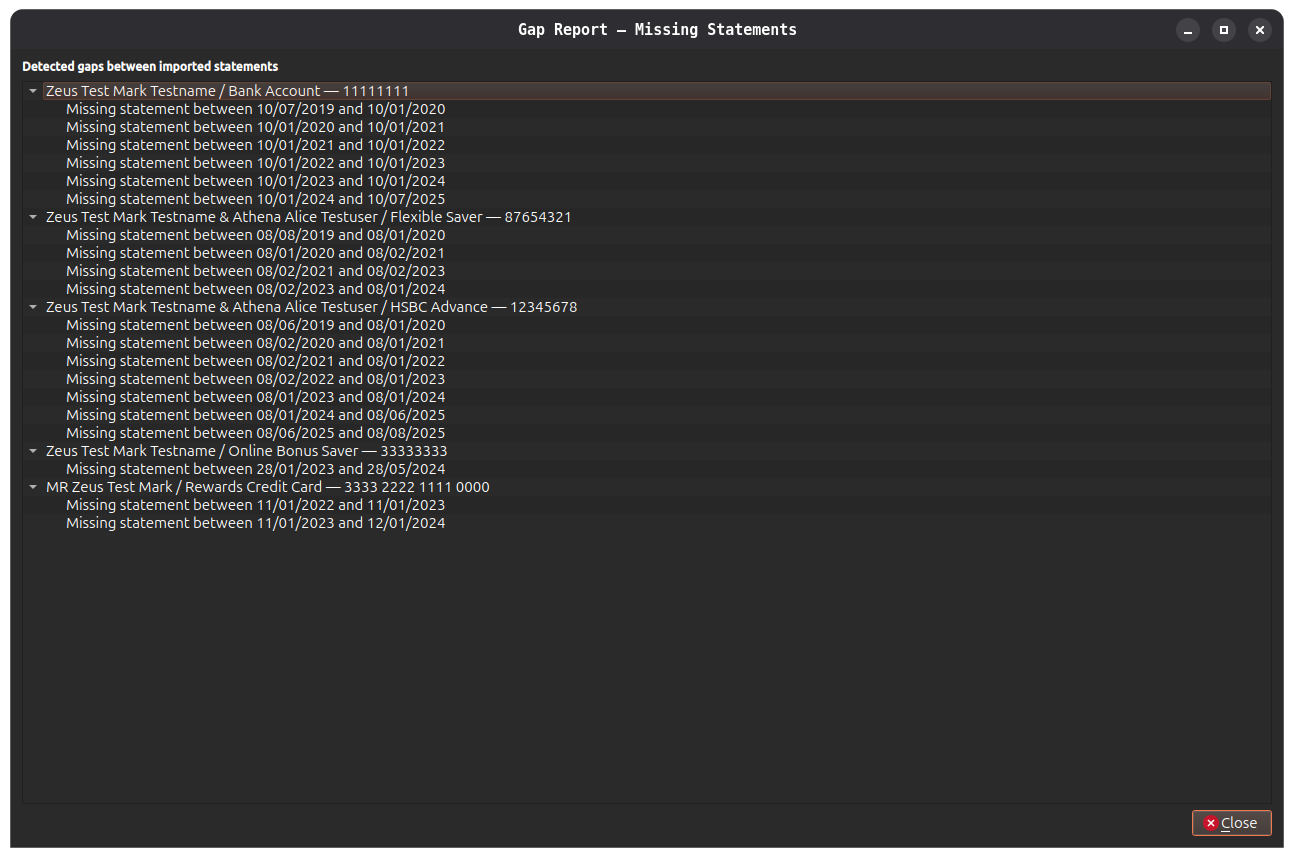Select gap between 08/02/2023 and 08/01/2024
Image resolution: width=1294 pixels, height=858 pixels.
pos(667,289)
